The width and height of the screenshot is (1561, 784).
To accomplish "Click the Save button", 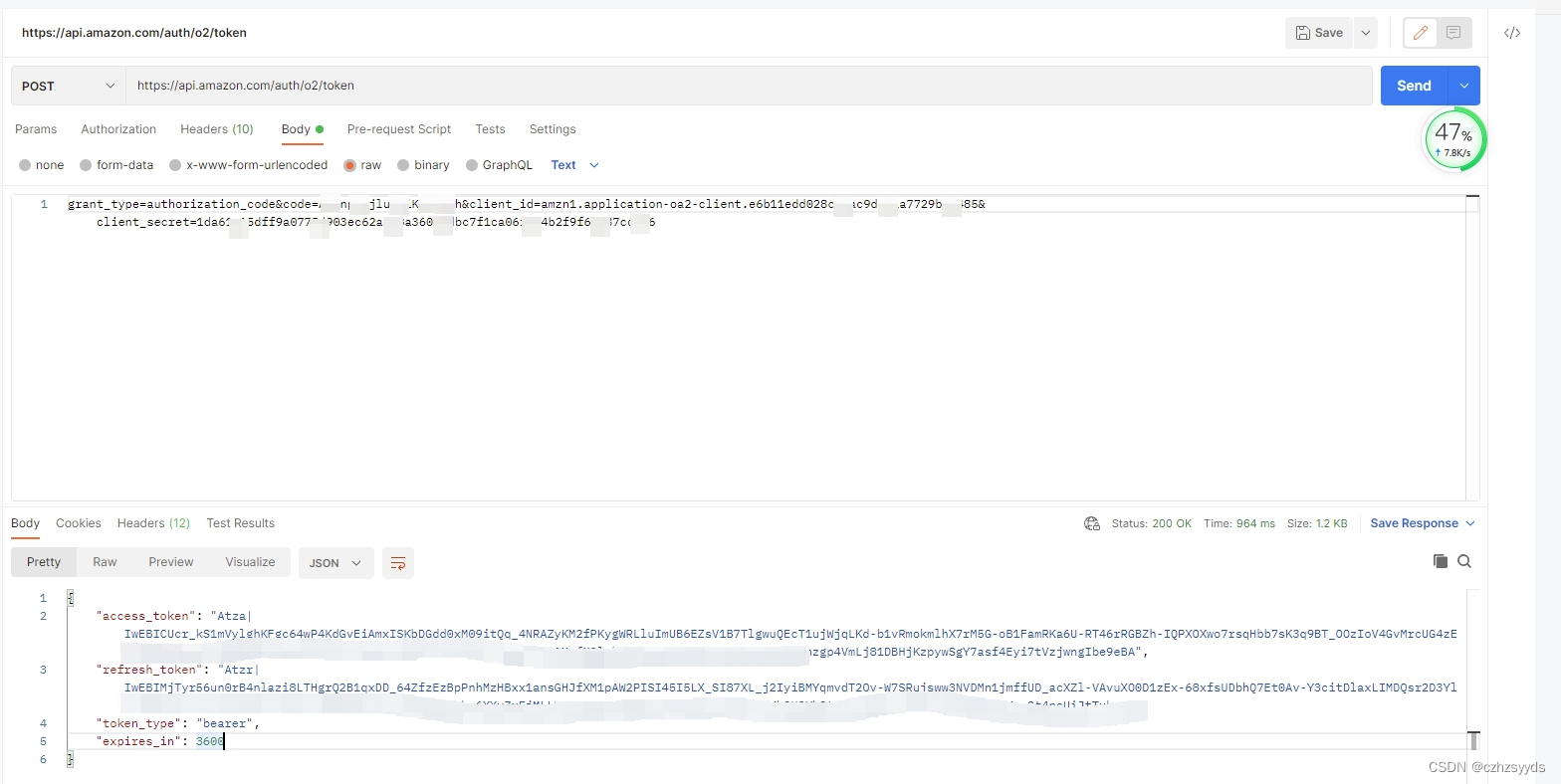I will (x=1319, y=33).
